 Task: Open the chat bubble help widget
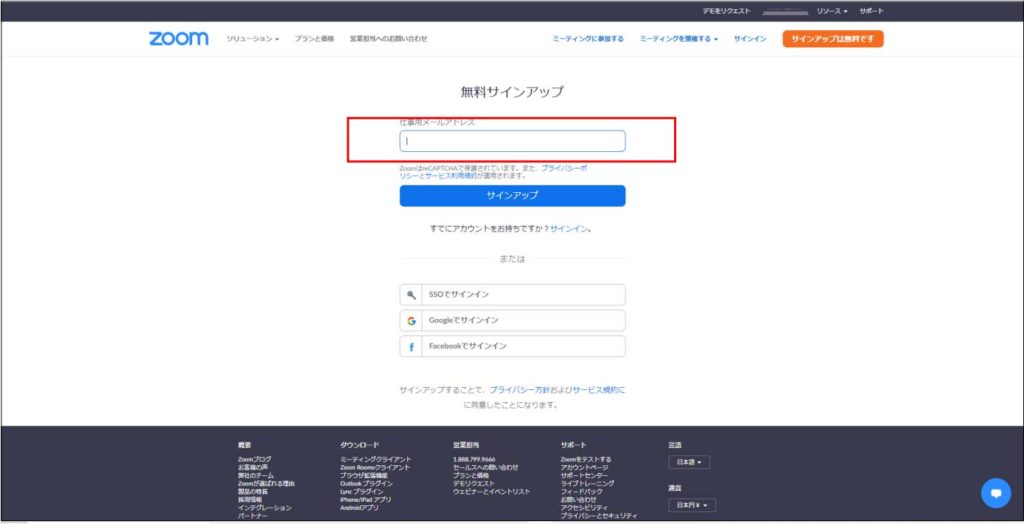point(995,492)
